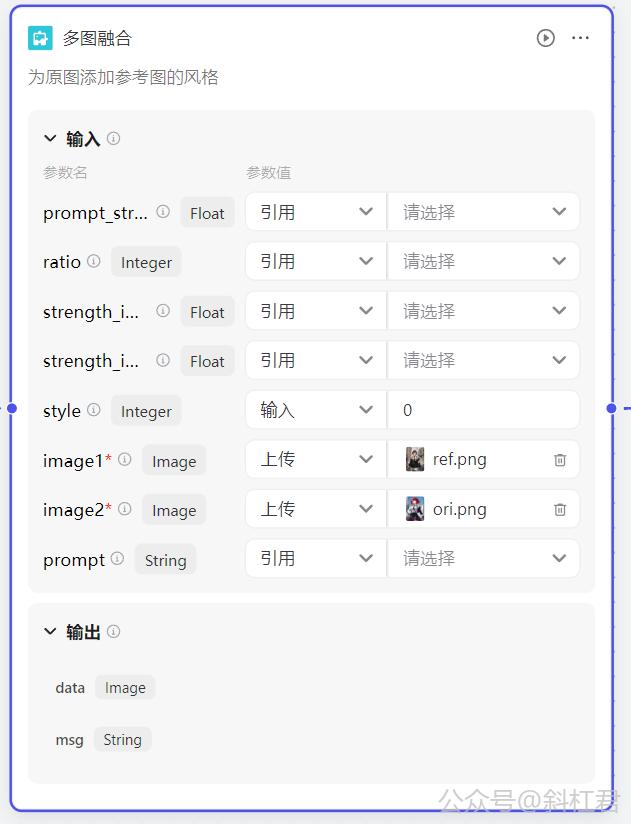Click the ori.png thumbnail preview
The width and height of the screenshot is (631, 824).
[415, 509]
